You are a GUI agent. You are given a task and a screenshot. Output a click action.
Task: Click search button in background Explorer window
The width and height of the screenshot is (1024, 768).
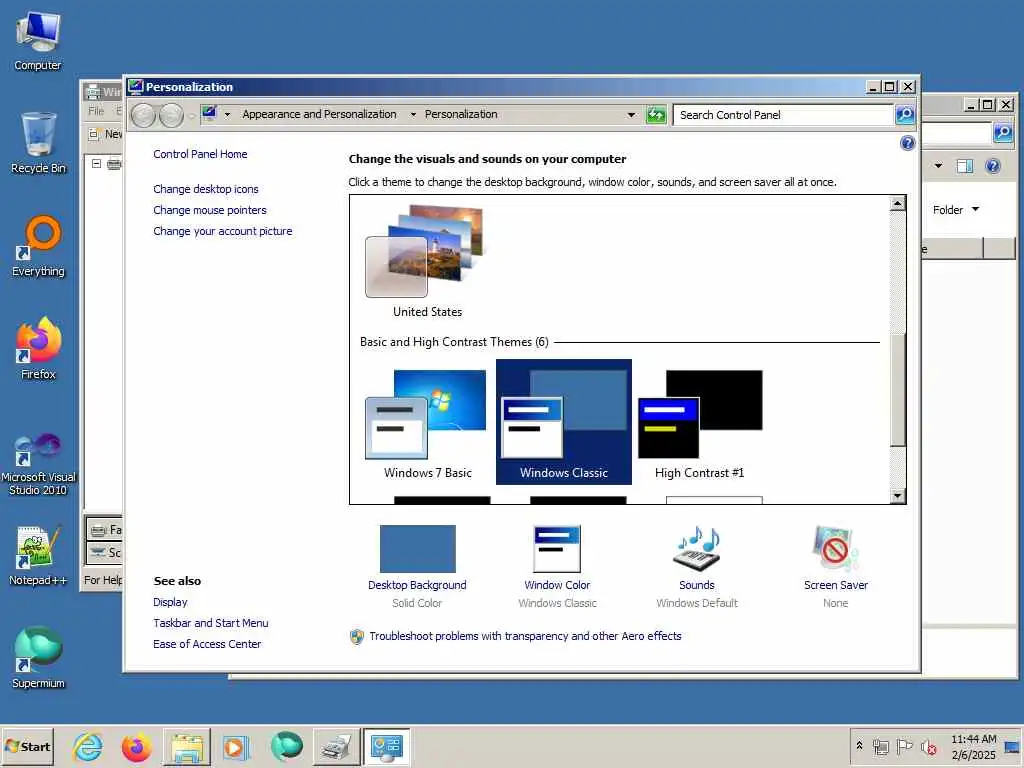coord(1002,133)
